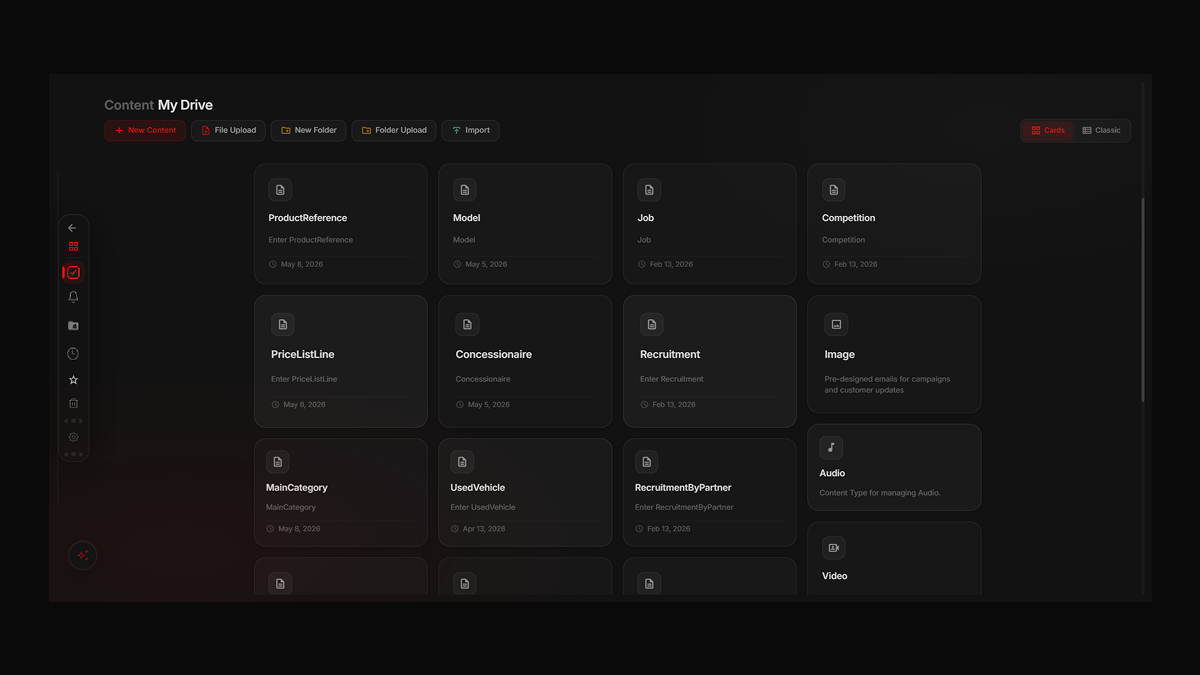Click the PriceListLine card document icon
This screenshot has width=1200, height=675.
point(283,325)
